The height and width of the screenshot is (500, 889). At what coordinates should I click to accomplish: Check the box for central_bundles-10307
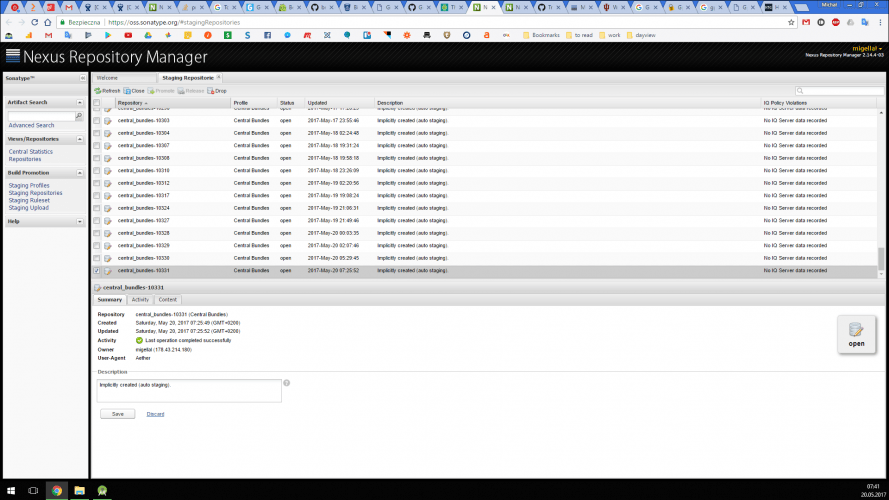click(96, 146)
